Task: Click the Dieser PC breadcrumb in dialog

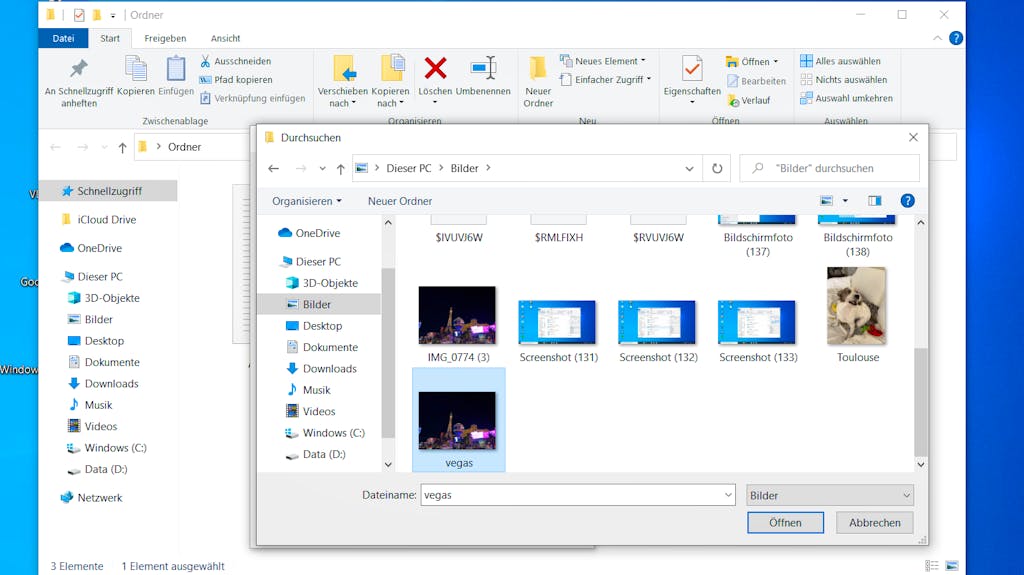Action: (409, 169)
